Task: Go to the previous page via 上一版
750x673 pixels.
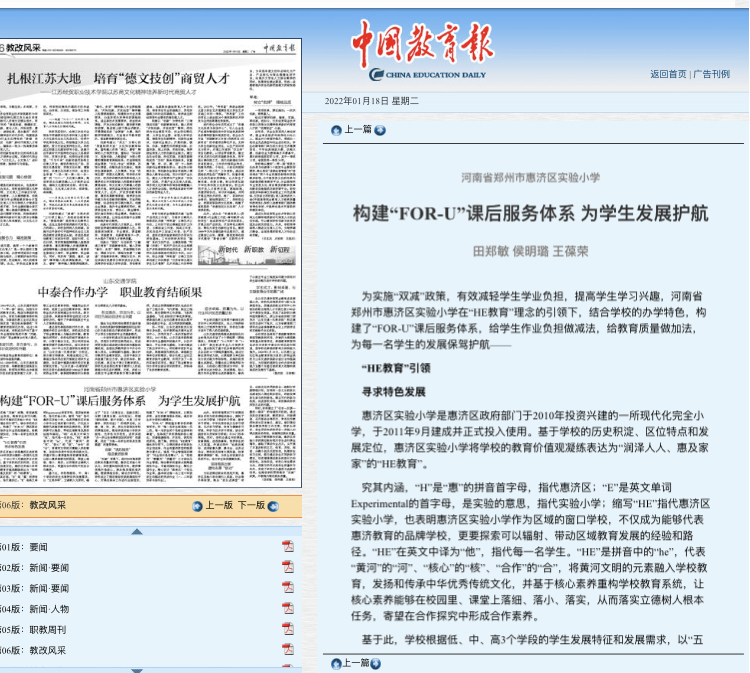Action: click(219, 505)
